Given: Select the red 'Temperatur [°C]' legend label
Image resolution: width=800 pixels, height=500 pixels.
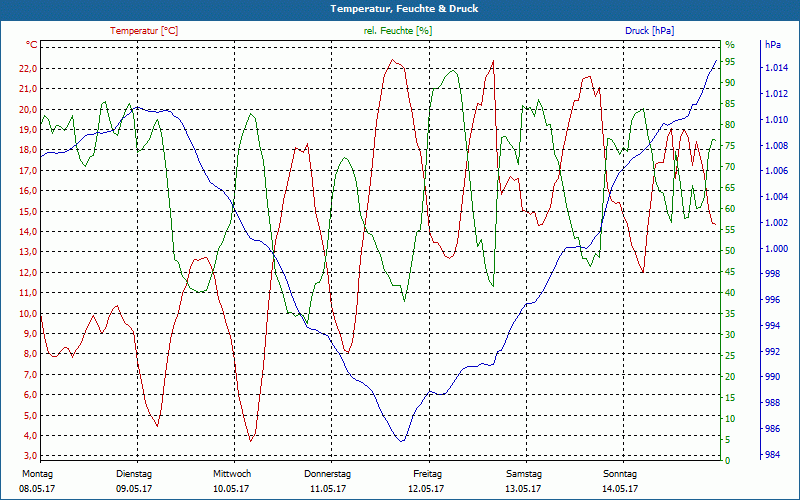Looking at the screenshot, I should tap(144, 31).
